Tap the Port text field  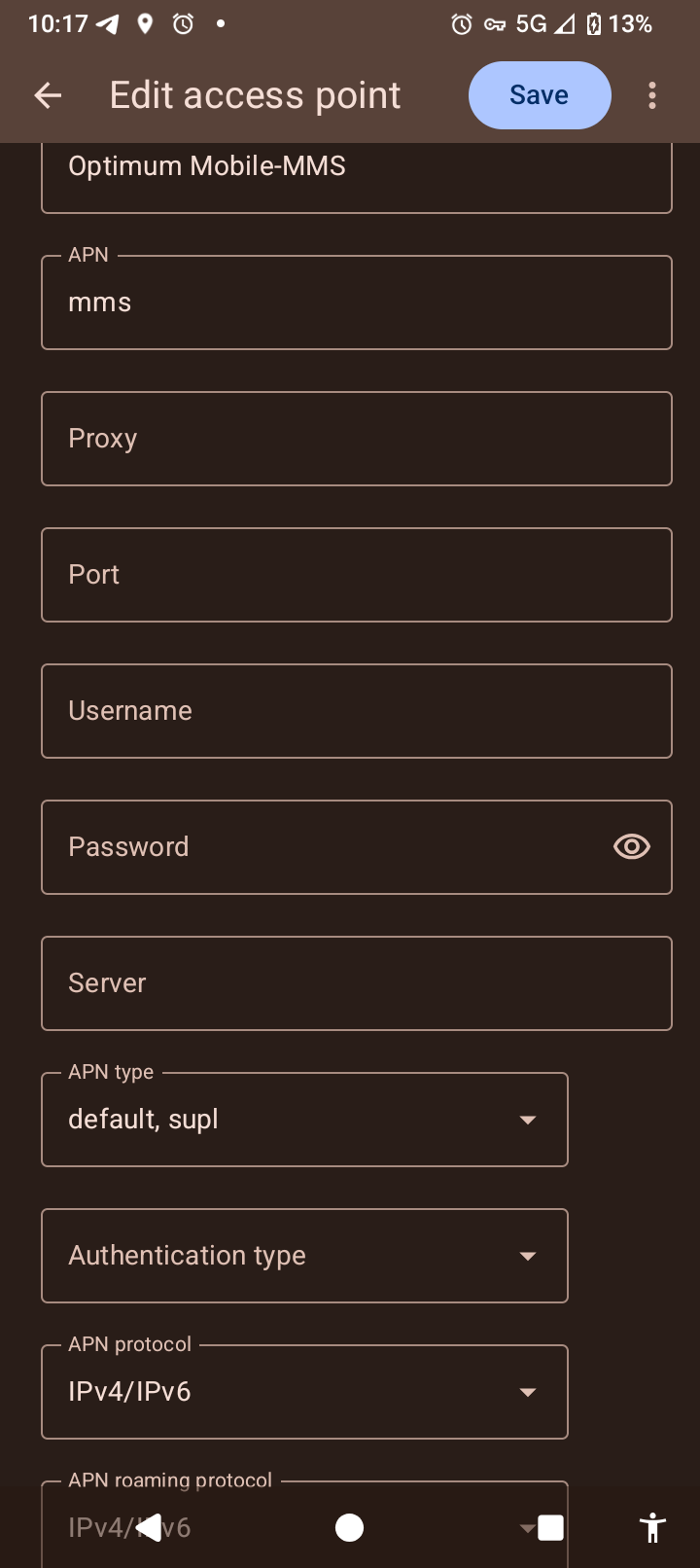pyautogui.click(x=357, y=575)
